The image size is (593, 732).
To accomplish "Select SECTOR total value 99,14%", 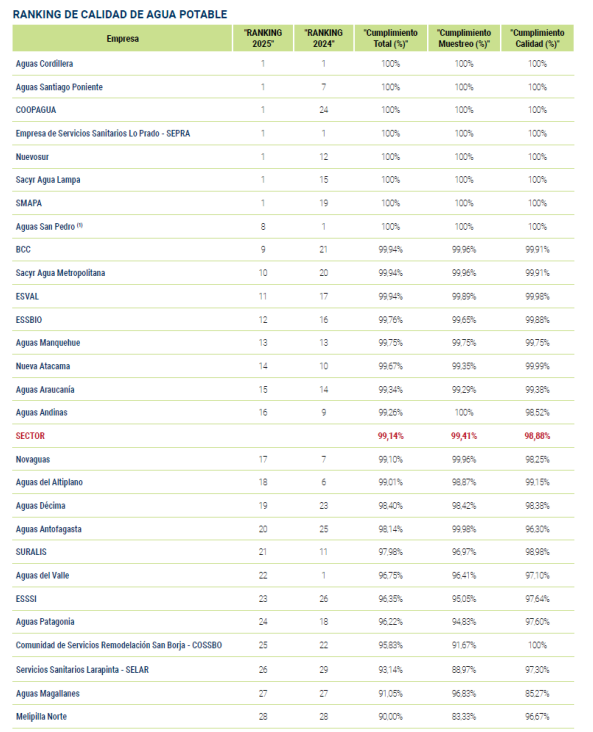I will (391, 436).
